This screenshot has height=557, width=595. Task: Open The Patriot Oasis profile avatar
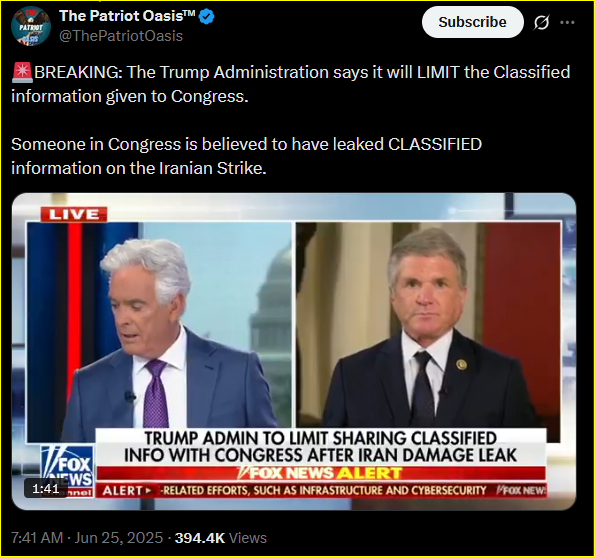[31, 26]
